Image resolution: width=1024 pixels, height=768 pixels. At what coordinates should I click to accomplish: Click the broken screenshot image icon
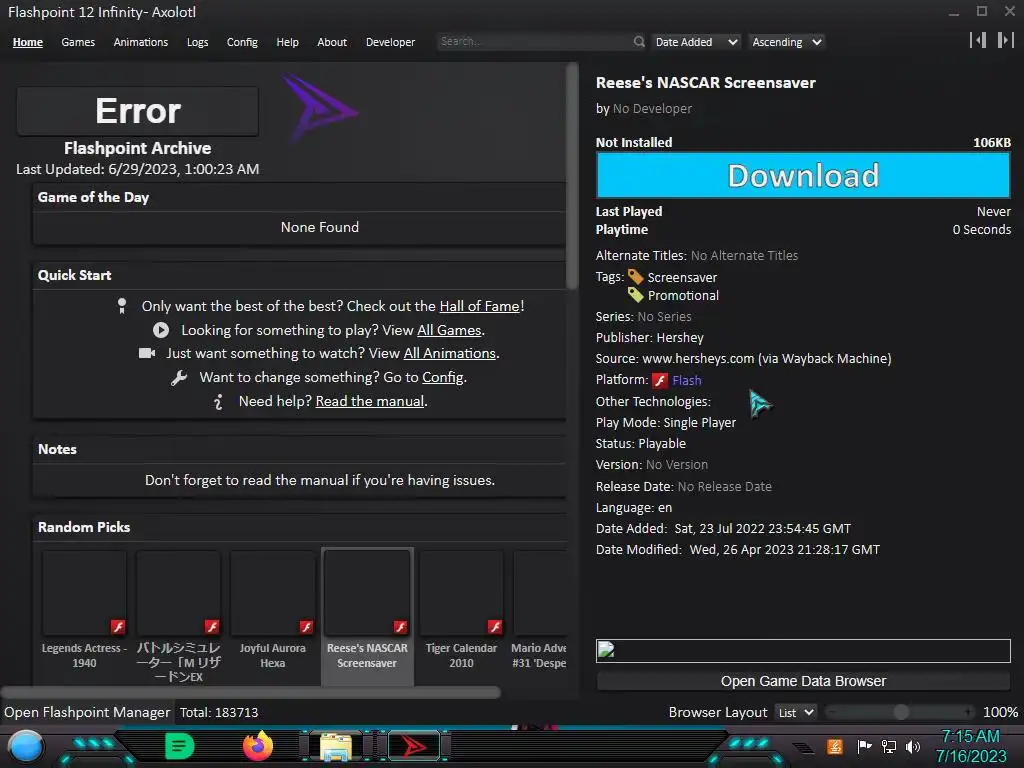(606, 650)
